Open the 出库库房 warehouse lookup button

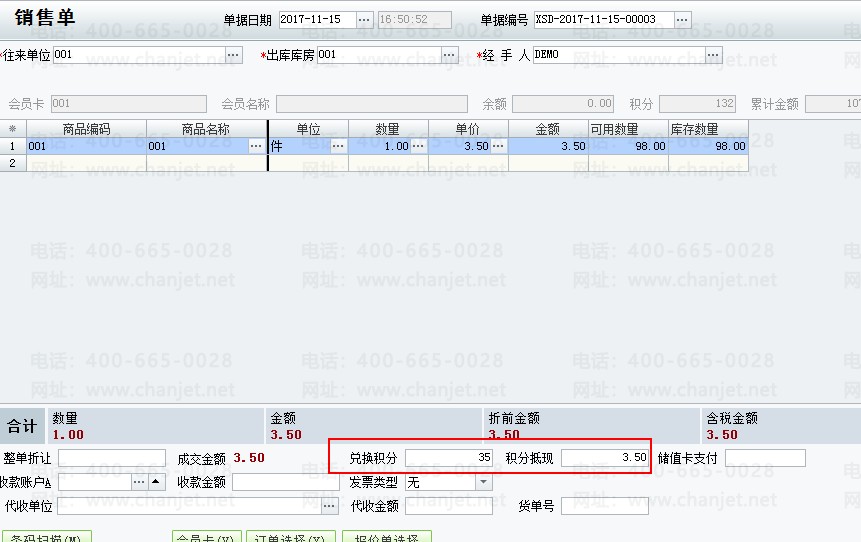[x=450, y=55]
